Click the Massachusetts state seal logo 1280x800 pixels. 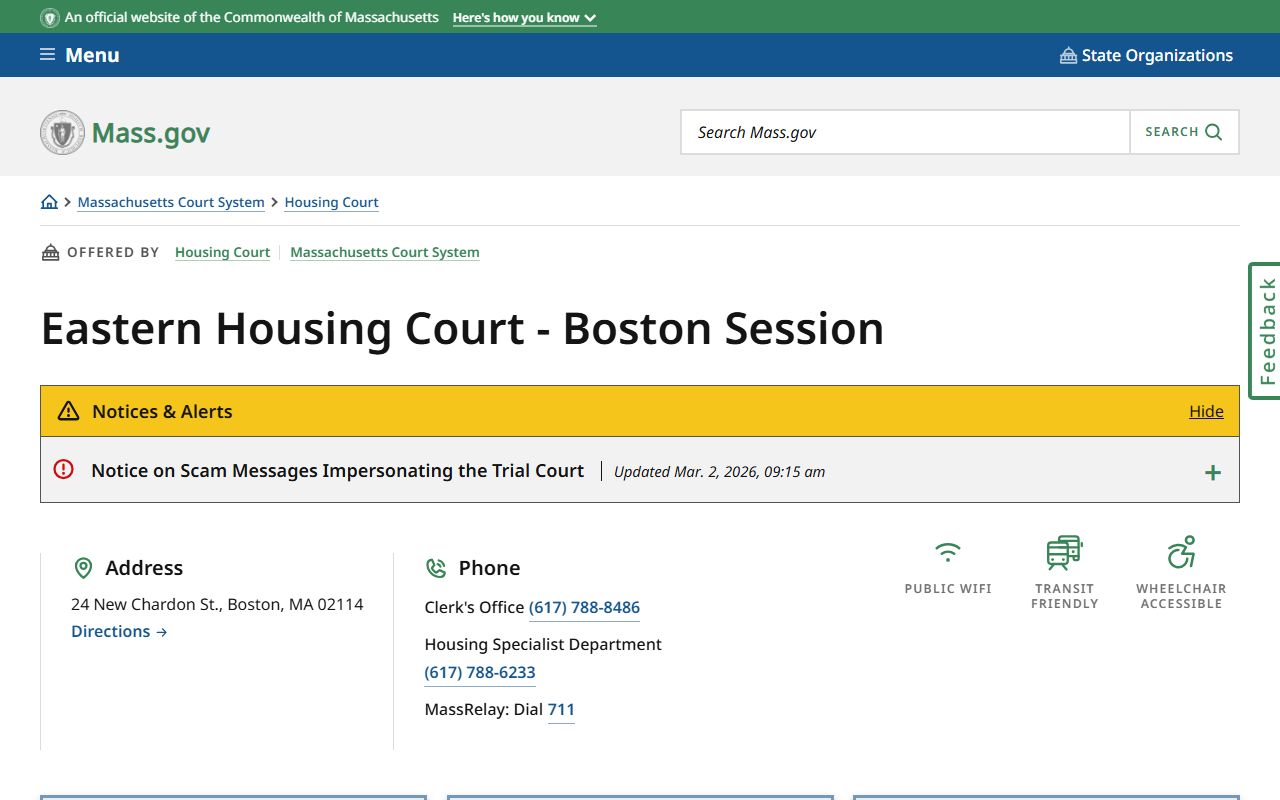62,132
